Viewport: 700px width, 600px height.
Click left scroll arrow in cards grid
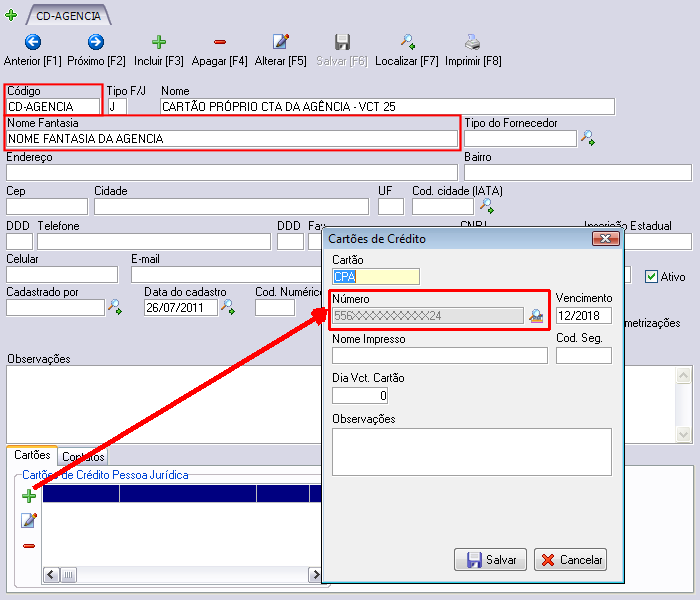click(x=51, y=575)
